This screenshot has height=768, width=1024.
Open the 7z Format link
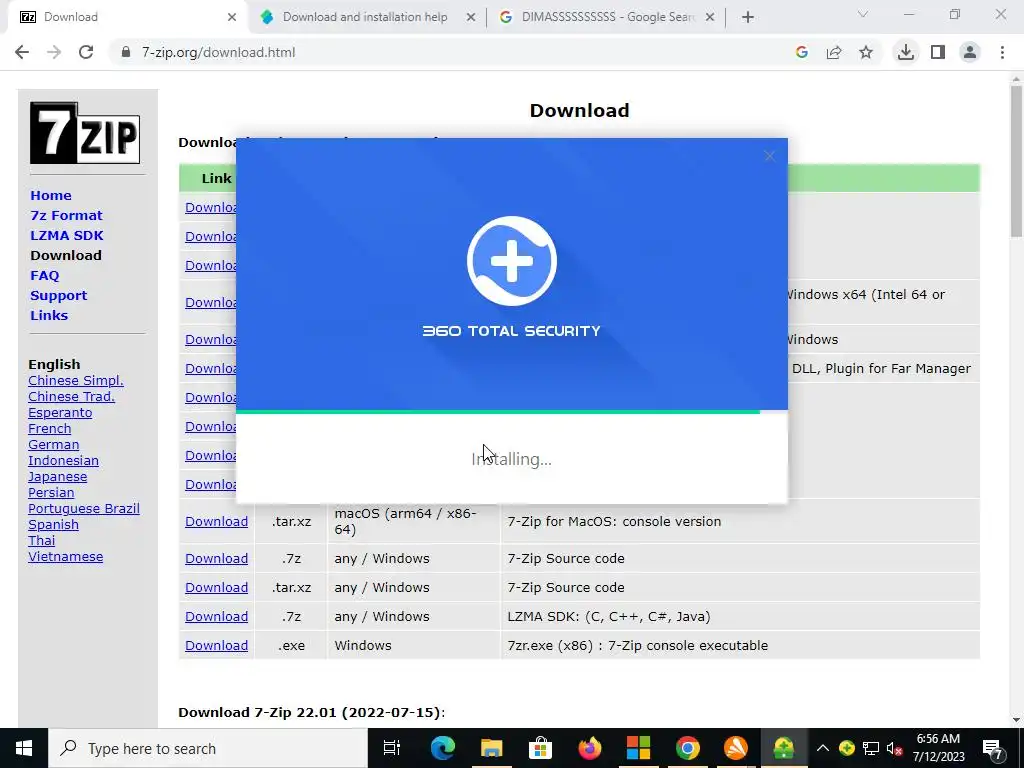(x=66, y=216)
